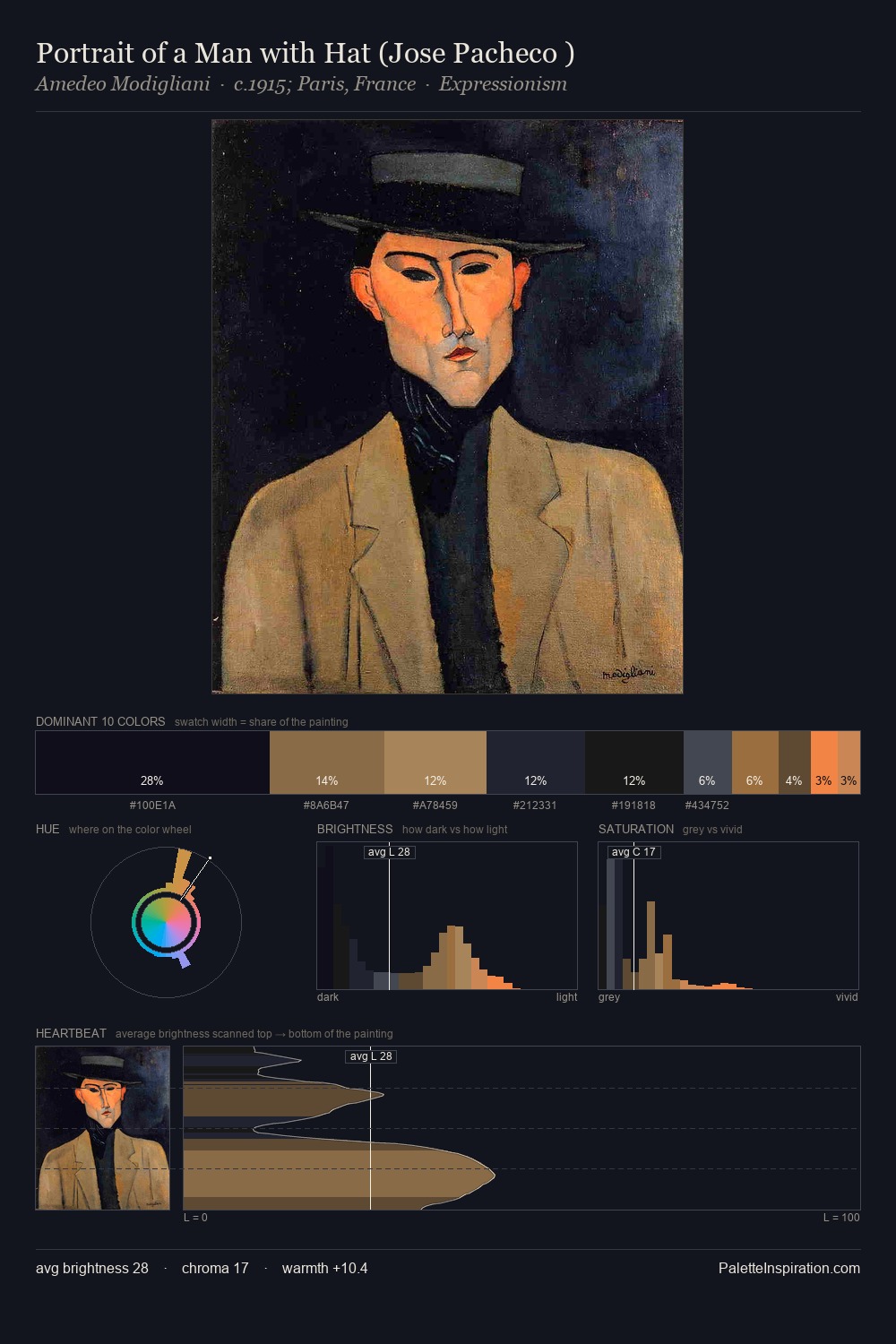896x1344 pixels.
Task: Select the last light tan 3% swatch
Action: pos(849,762)
